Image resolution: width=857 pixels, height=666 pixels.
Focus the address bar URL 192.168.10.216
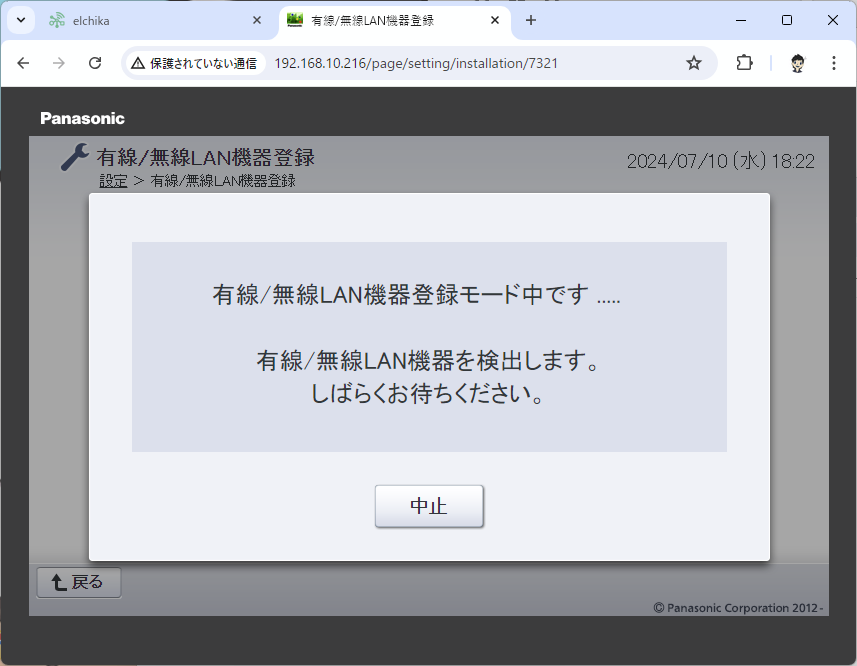[x=415, y=63]
